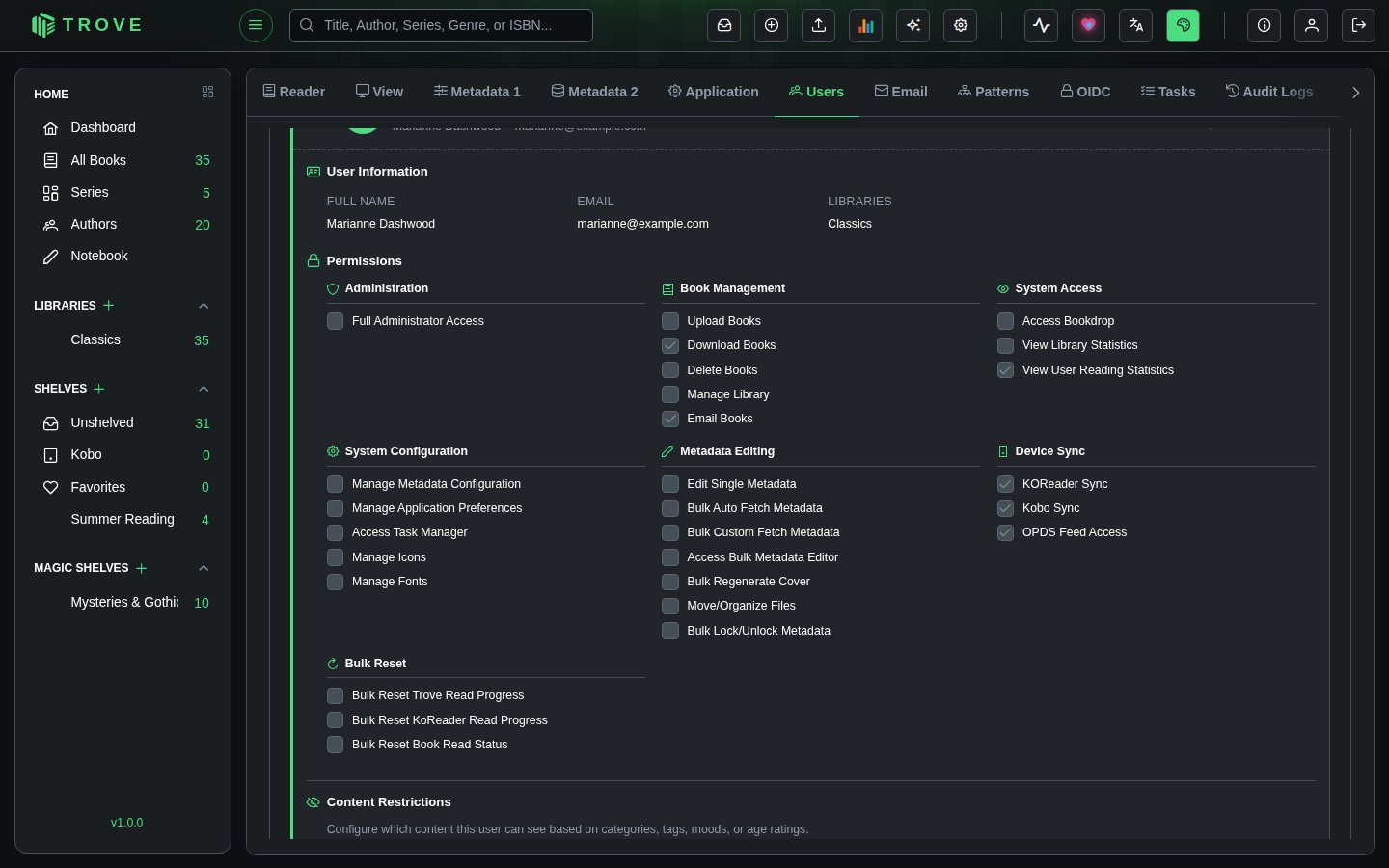The image size is (1389, 868).
Task: Open the settings gear icon in top bar
Action: [x=961, y=26]
